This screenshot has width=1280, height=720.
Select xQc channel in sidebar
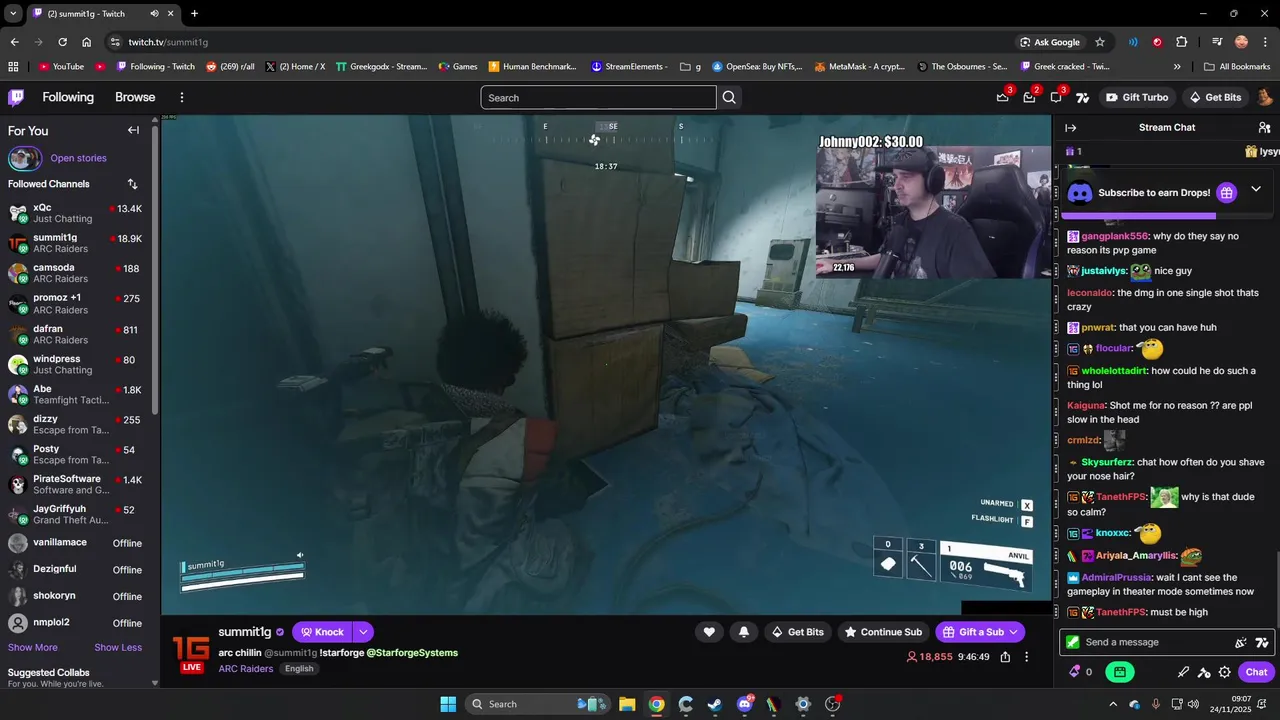[x=76, y=213]
